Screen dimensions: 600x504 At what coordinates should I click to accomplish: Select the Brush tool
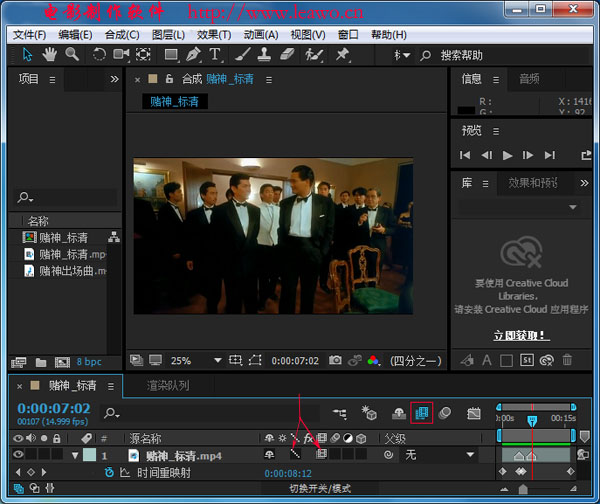point(242,54)
